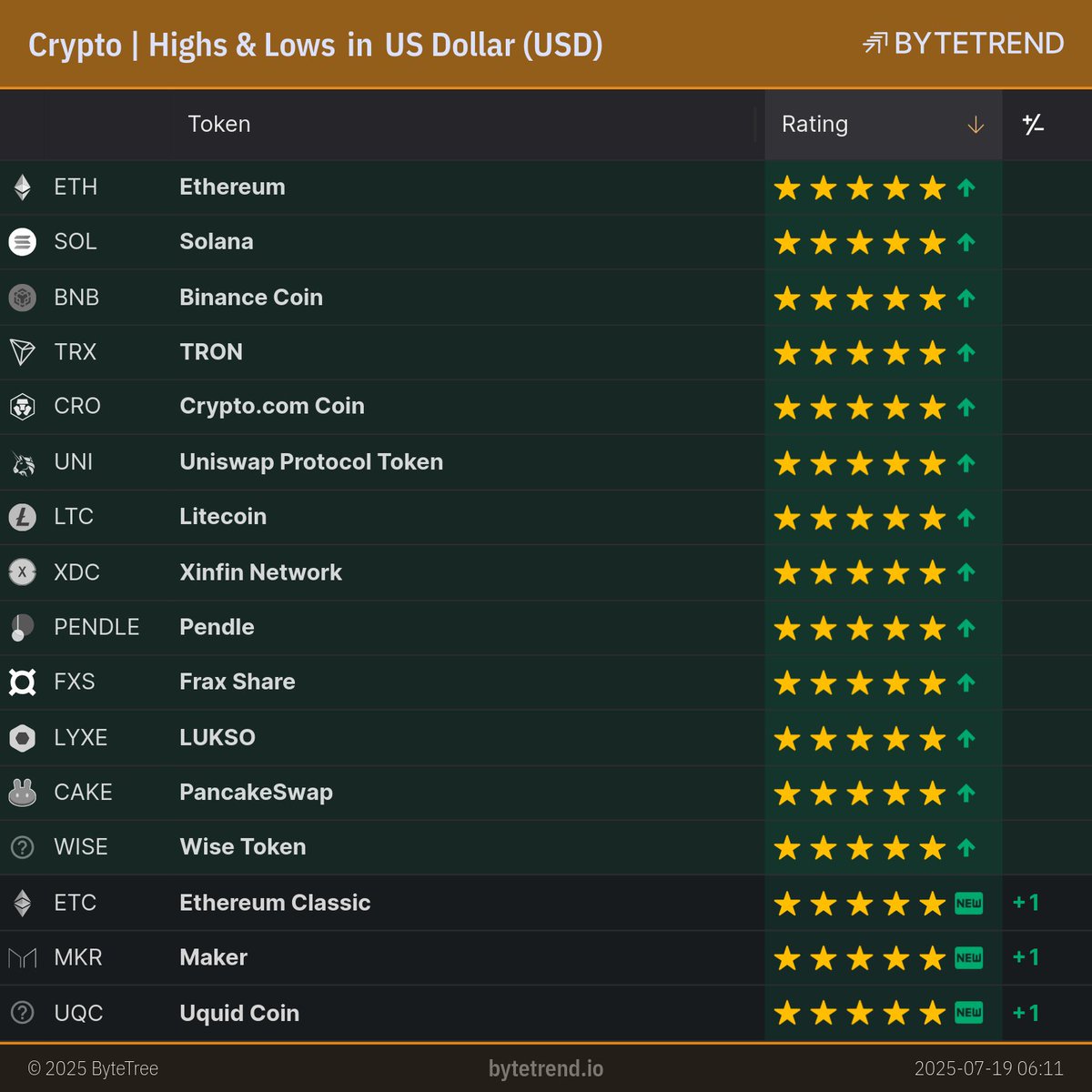
Task: Click the Frax Share logo icon
Action: (22, 682)
